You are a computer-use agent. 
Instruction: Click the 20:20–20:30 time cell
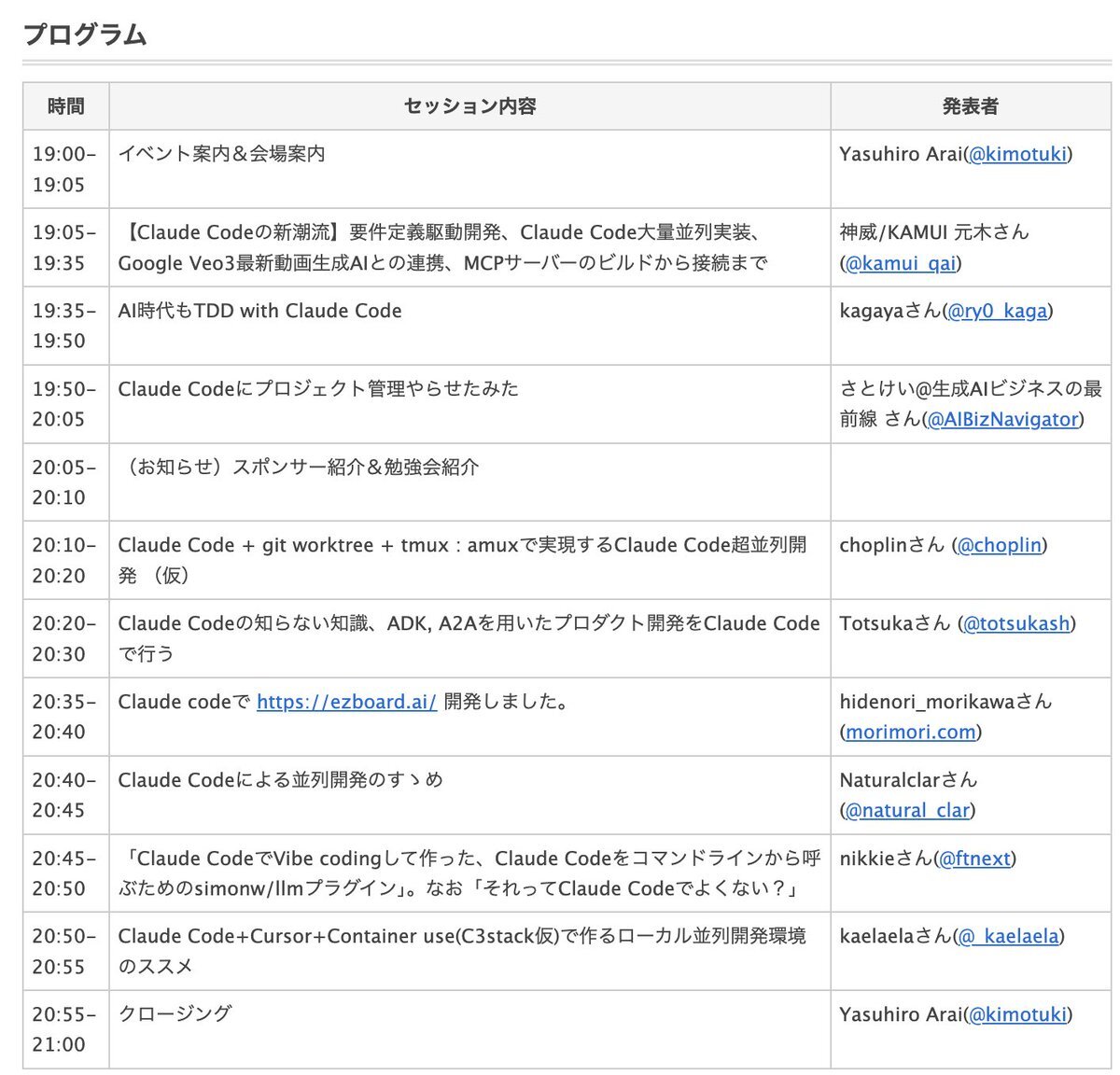click(x=66, y=638)
